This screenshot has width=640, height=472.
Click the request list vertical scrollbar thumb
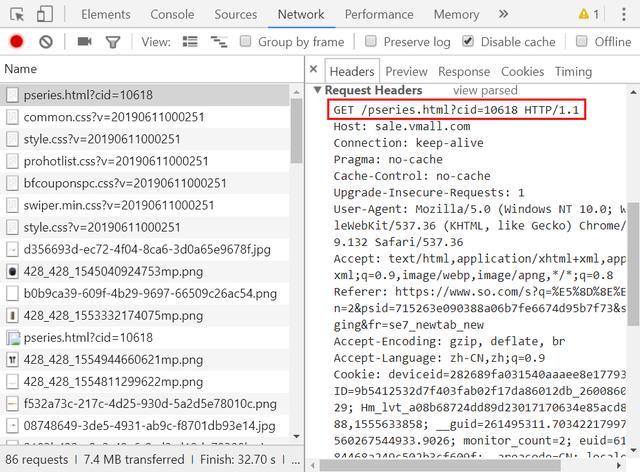(297, 132)
